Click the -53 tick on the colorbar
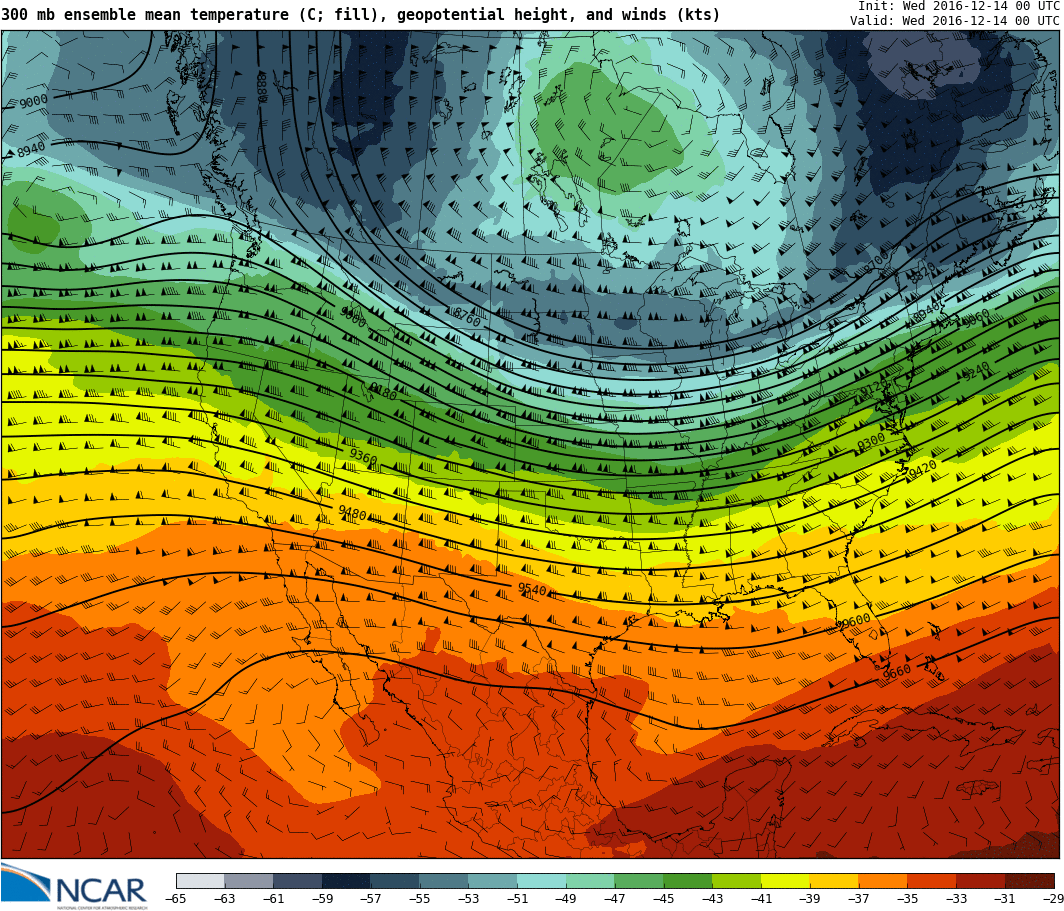This screenshot has width=1064, height=911. 468,899
